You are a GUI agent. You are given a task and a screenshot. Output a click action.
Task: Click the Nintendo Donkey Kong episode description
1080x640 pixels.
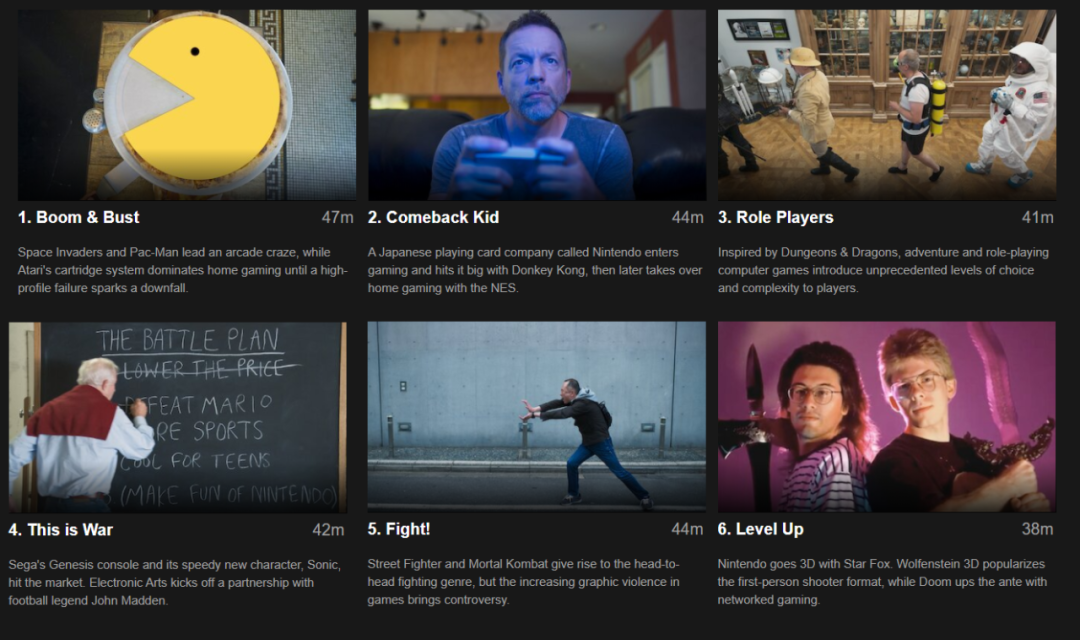click(534, 270)
